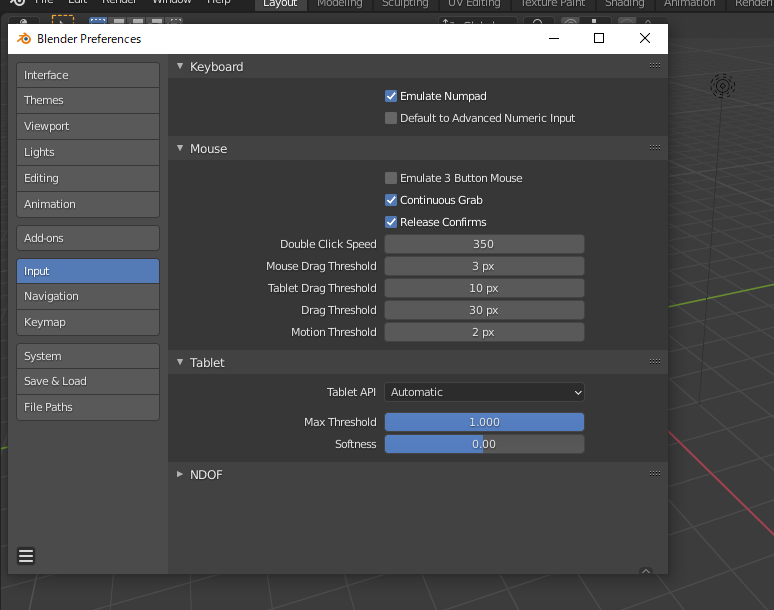The image size is (774, 610).
Task: Open the Save & Load section
Action: click(x=88, y=381)
